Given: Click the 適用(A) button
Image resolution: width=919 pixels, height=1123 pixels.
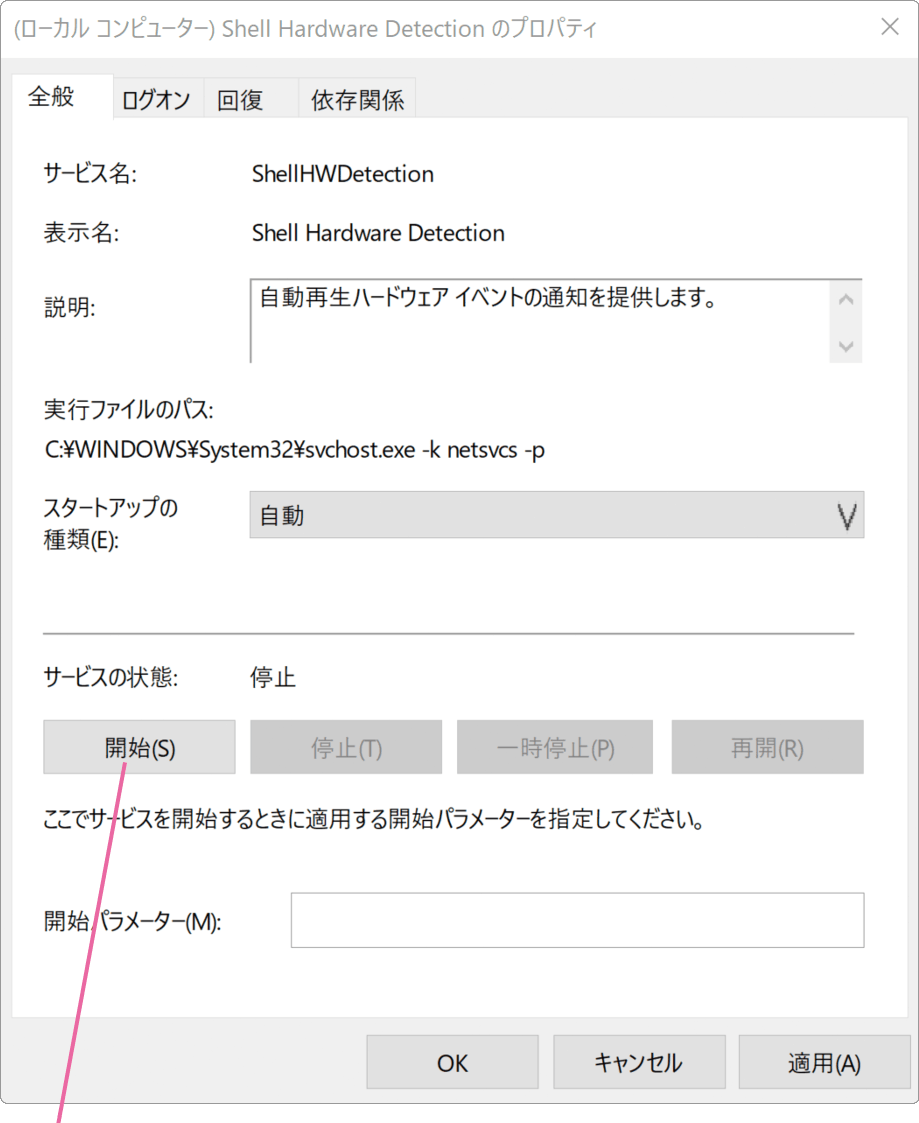Looking at the screenshot, I should (x=824, y=1062).
